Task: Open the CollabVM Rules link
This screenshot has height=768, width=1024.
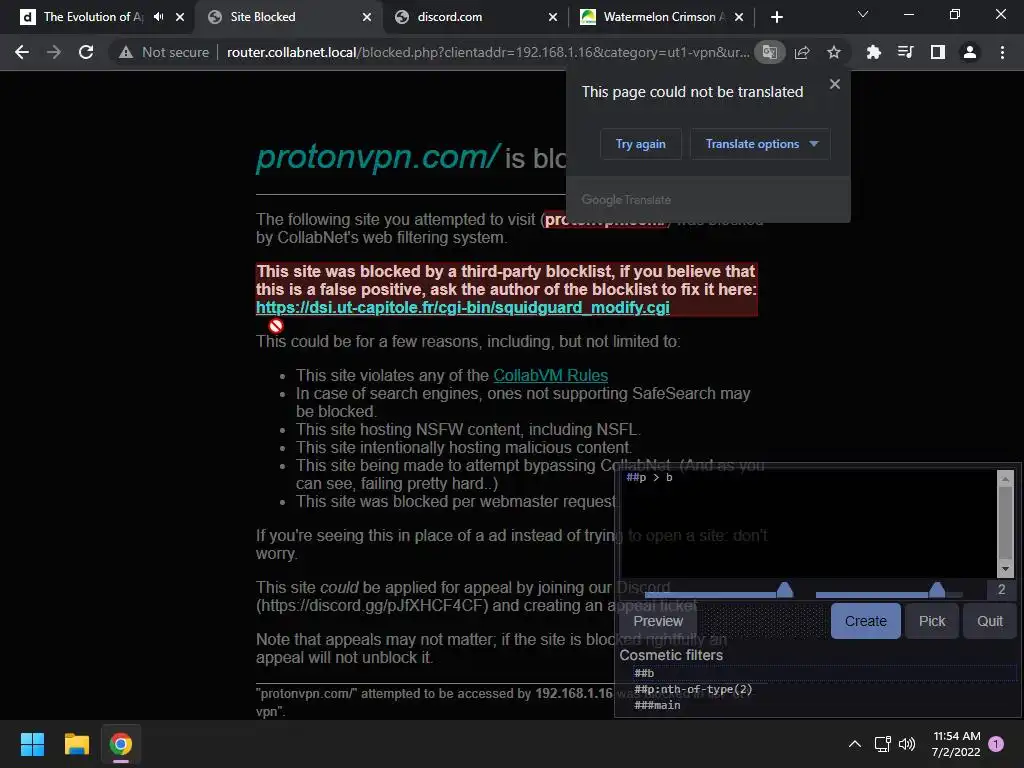Action: (x=551, y=376)
